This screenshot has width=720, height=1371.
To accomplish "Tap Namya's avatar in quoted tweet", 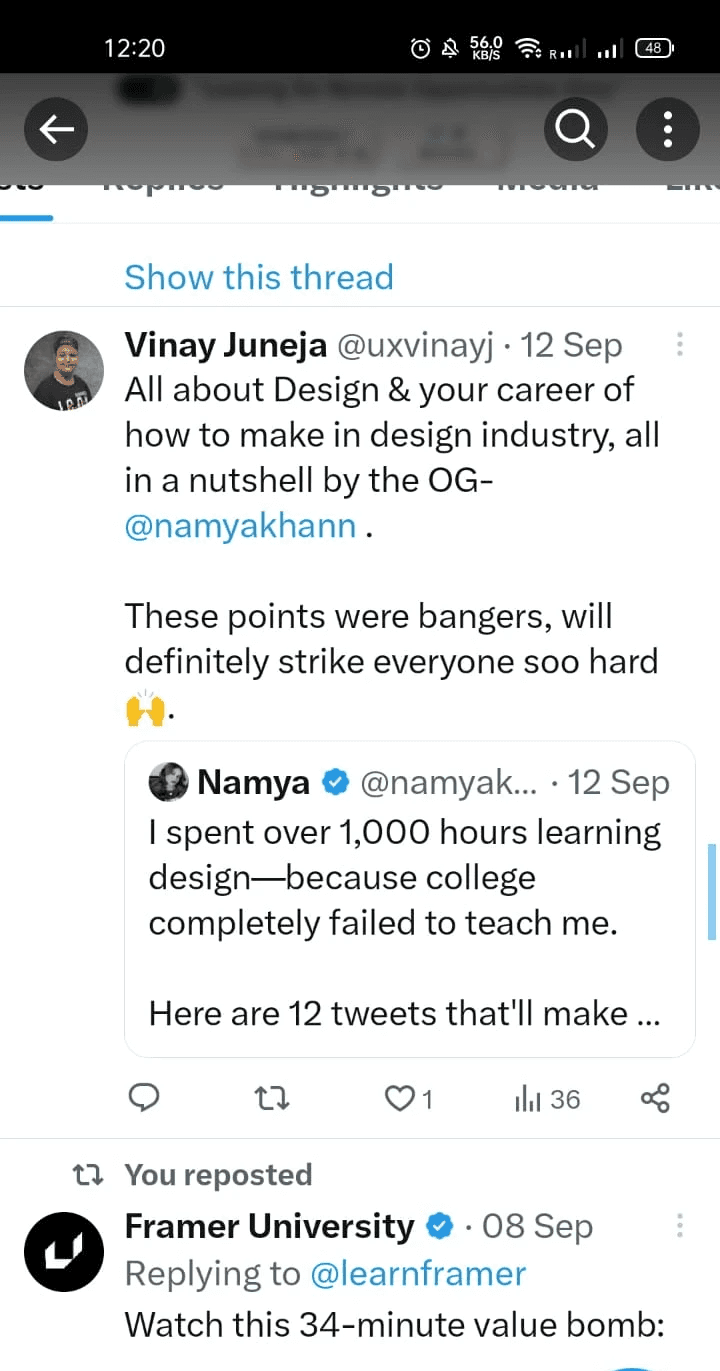I will coord(169,783).
